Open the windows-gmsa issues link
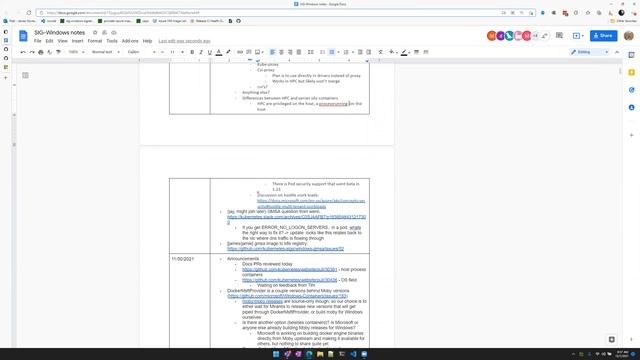This screenshot has width=640, height=360. coord(285,249)
